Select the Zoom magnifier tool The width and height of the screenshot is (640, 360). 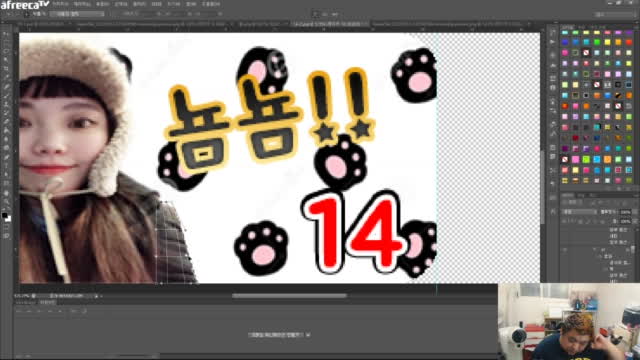pos(6,201)
